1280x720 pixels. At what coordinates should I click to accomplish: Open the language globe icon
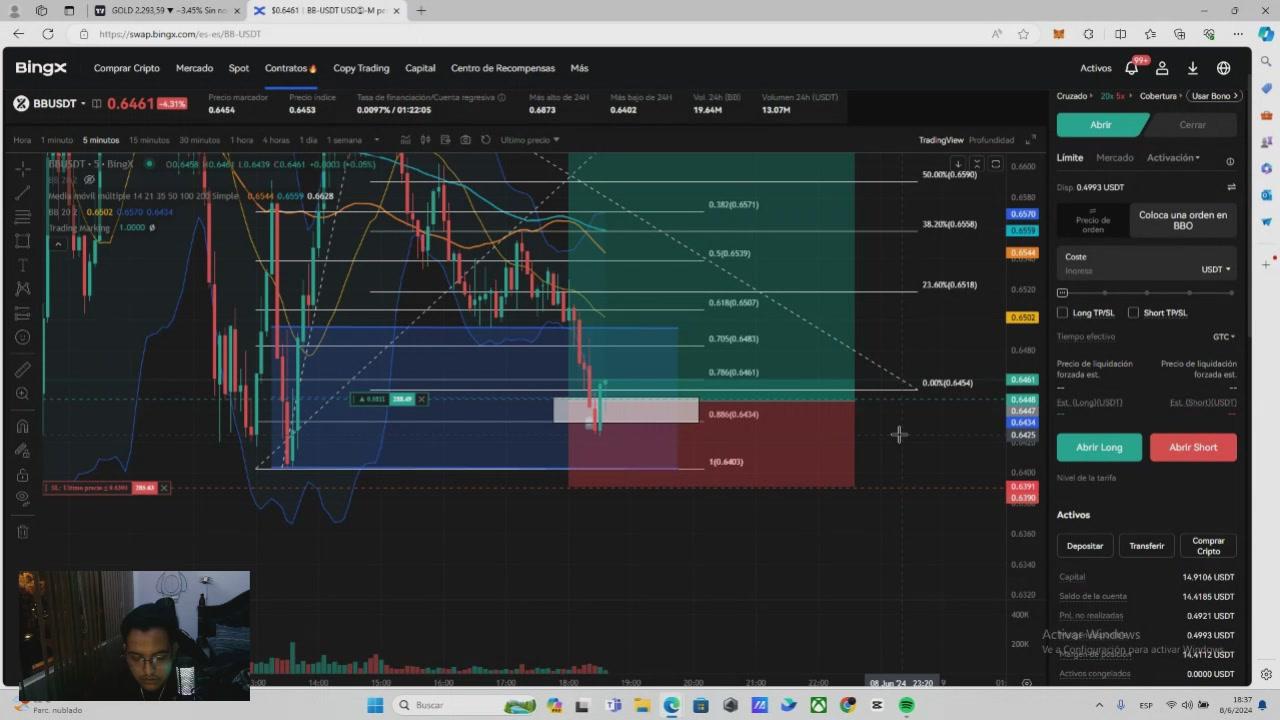pos(1223,68)
